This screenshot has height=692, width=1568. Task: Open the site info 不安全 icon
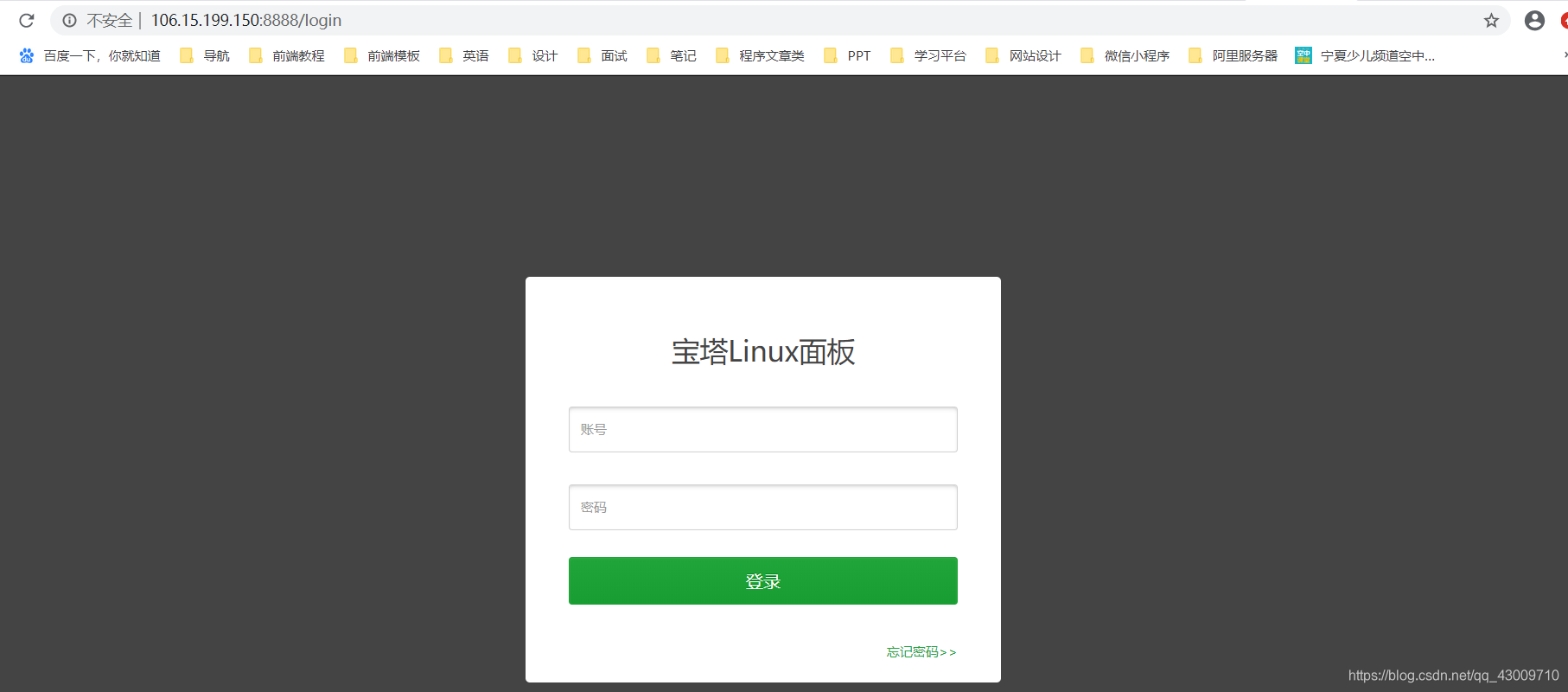point(70,20)
